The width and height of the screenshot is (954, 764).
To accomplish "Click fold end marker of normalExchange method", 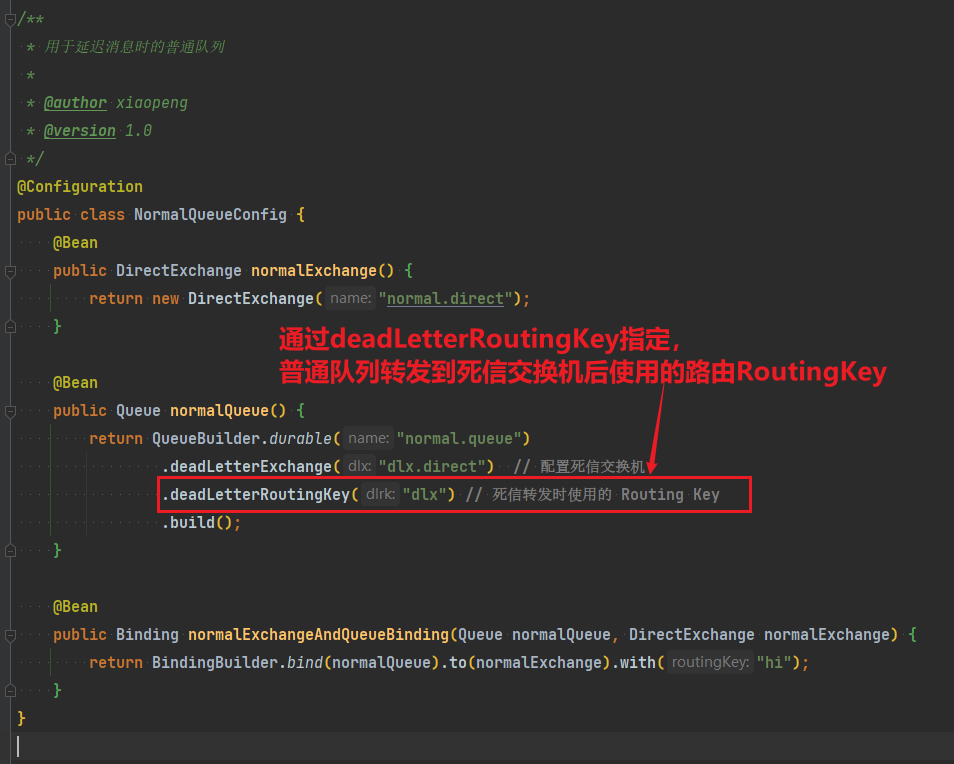I will click(9, 327).
